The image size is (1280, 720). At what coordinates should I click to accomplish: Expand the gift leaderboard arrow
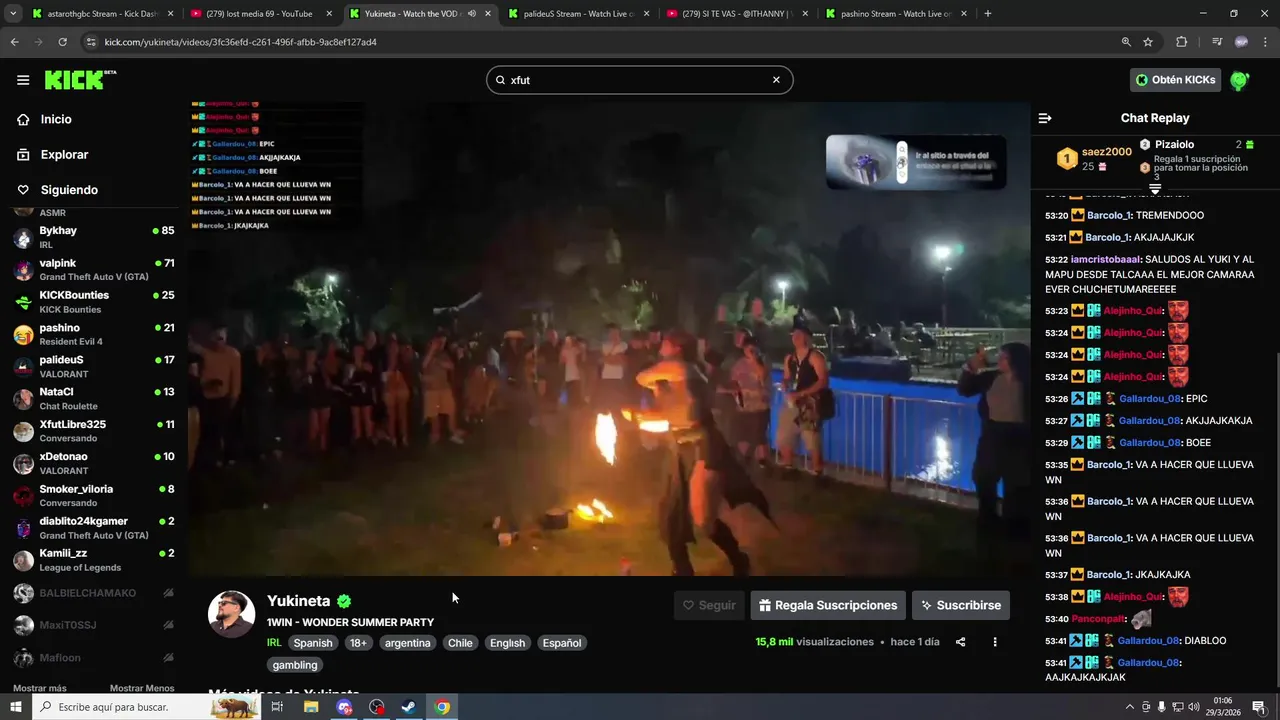point(1155,187)
